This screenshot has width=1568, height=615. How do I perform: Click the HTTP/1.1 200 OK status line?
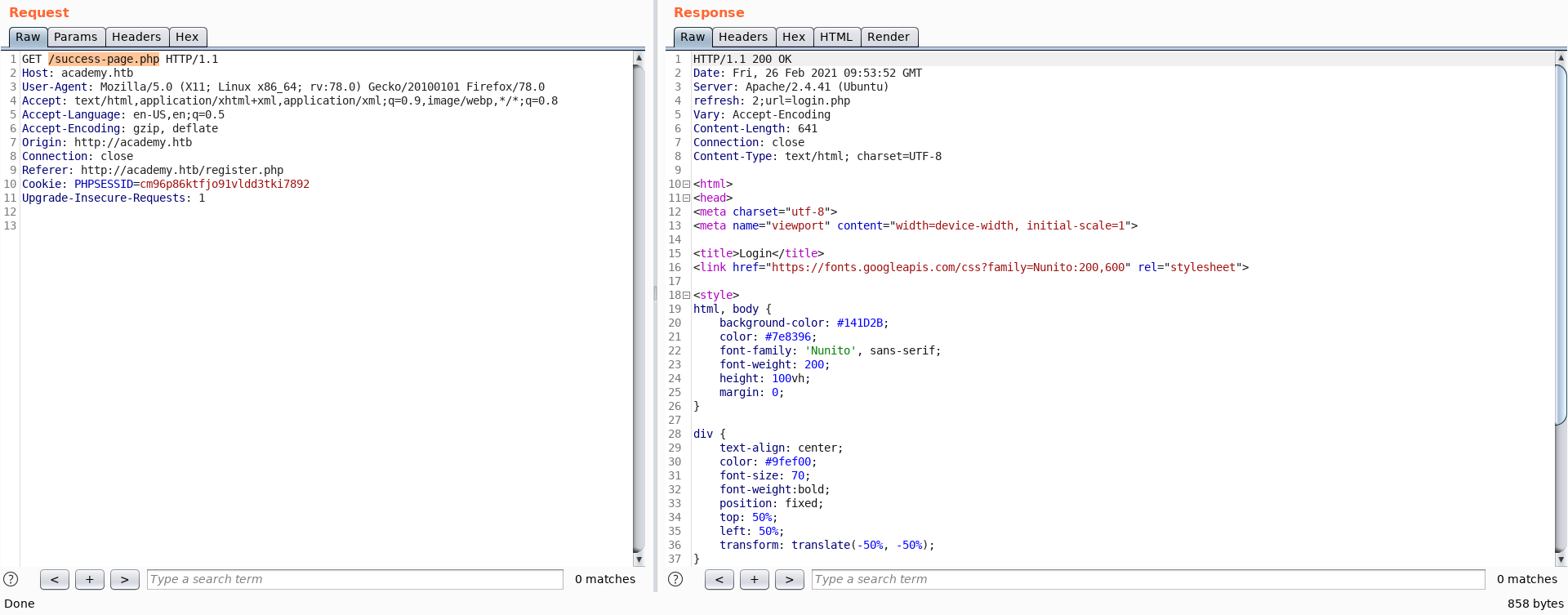pos(742,59)
